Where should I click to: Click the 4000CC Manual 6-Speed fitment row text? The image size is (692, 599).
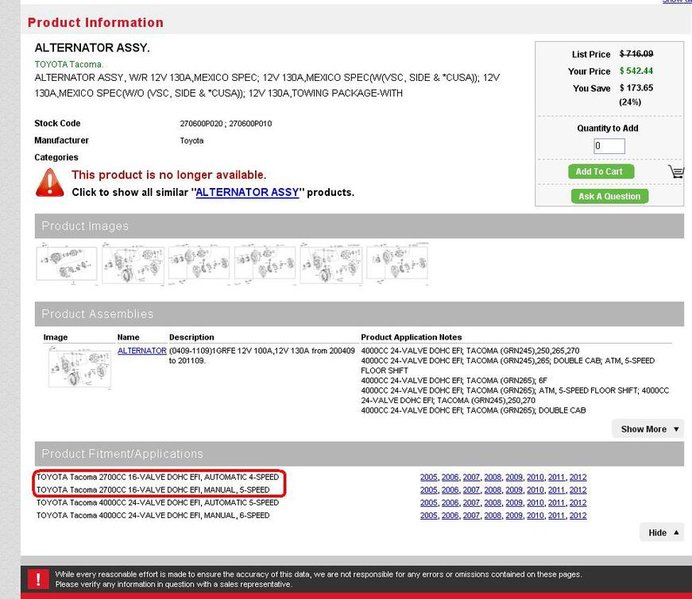153,516
